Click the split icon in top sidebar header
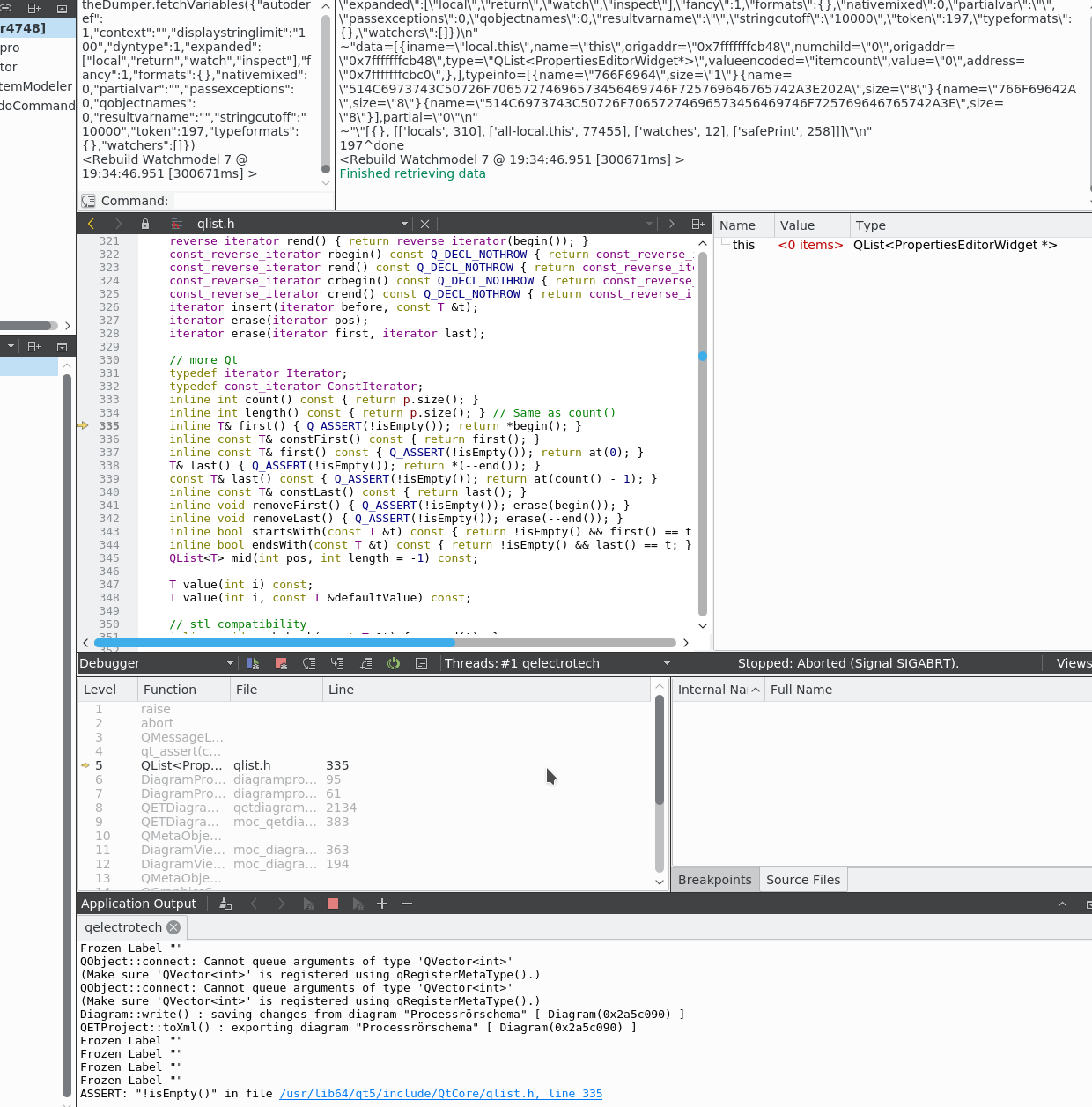The height and width of the screenshot is (1107, 1092). point(34,8)
